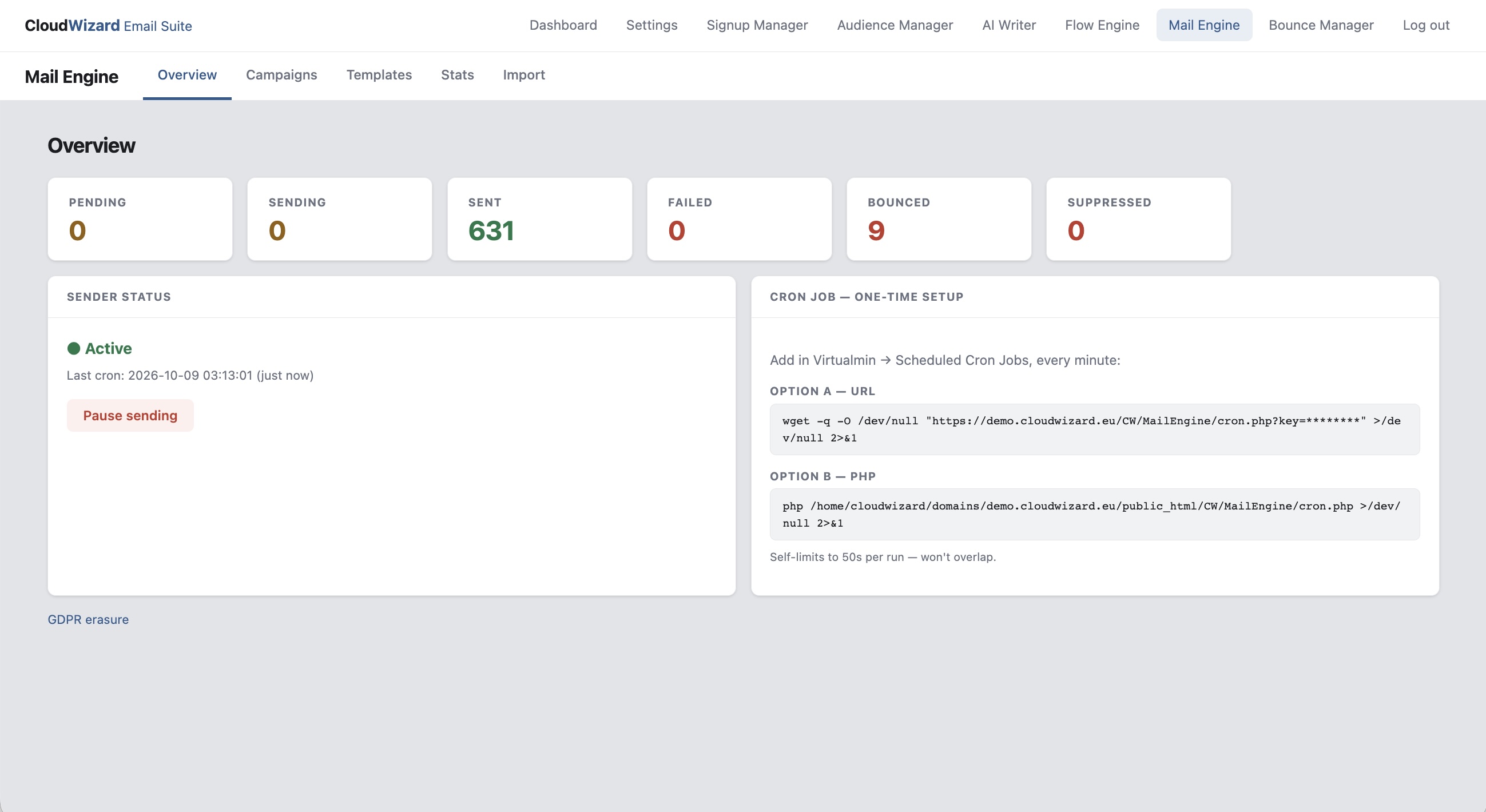Click the Sent 631 card
The width and height of the screenshot is (1486, 812).
(x=540, y=219)
